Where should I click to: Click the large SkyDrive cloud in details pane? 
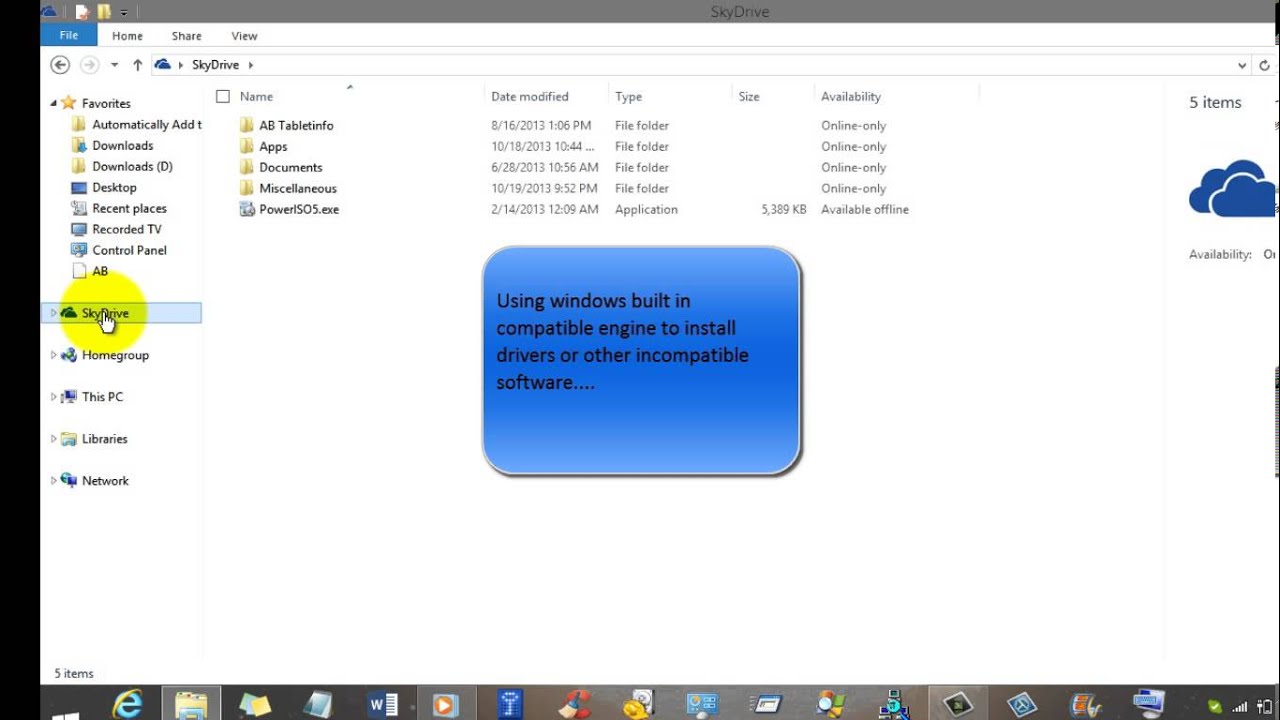pos(1233,188)
